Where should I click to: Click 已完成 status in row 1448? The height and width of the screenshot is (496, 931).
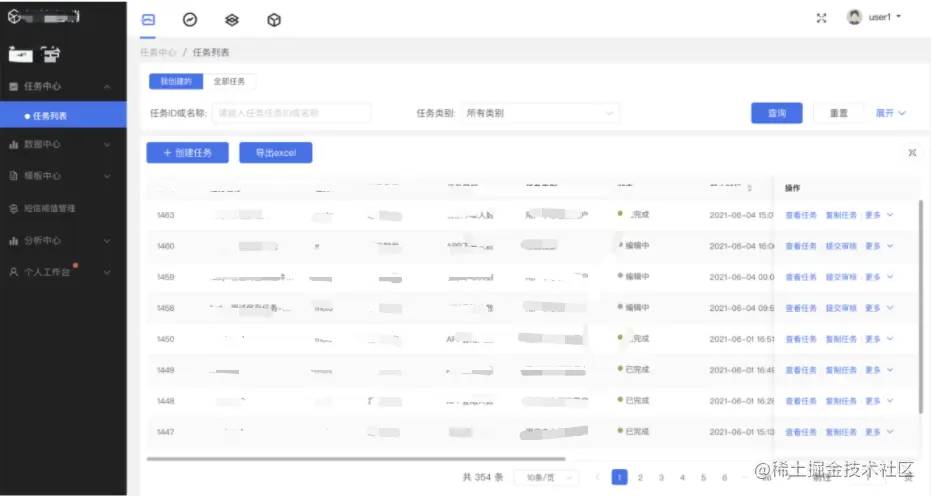(634, 400)
